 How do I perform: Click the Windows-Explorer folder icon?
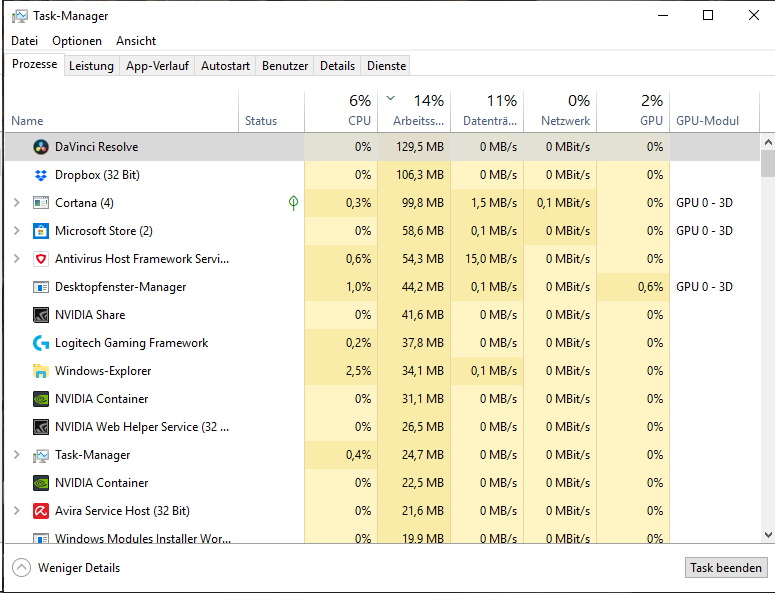tap(41, 371)
